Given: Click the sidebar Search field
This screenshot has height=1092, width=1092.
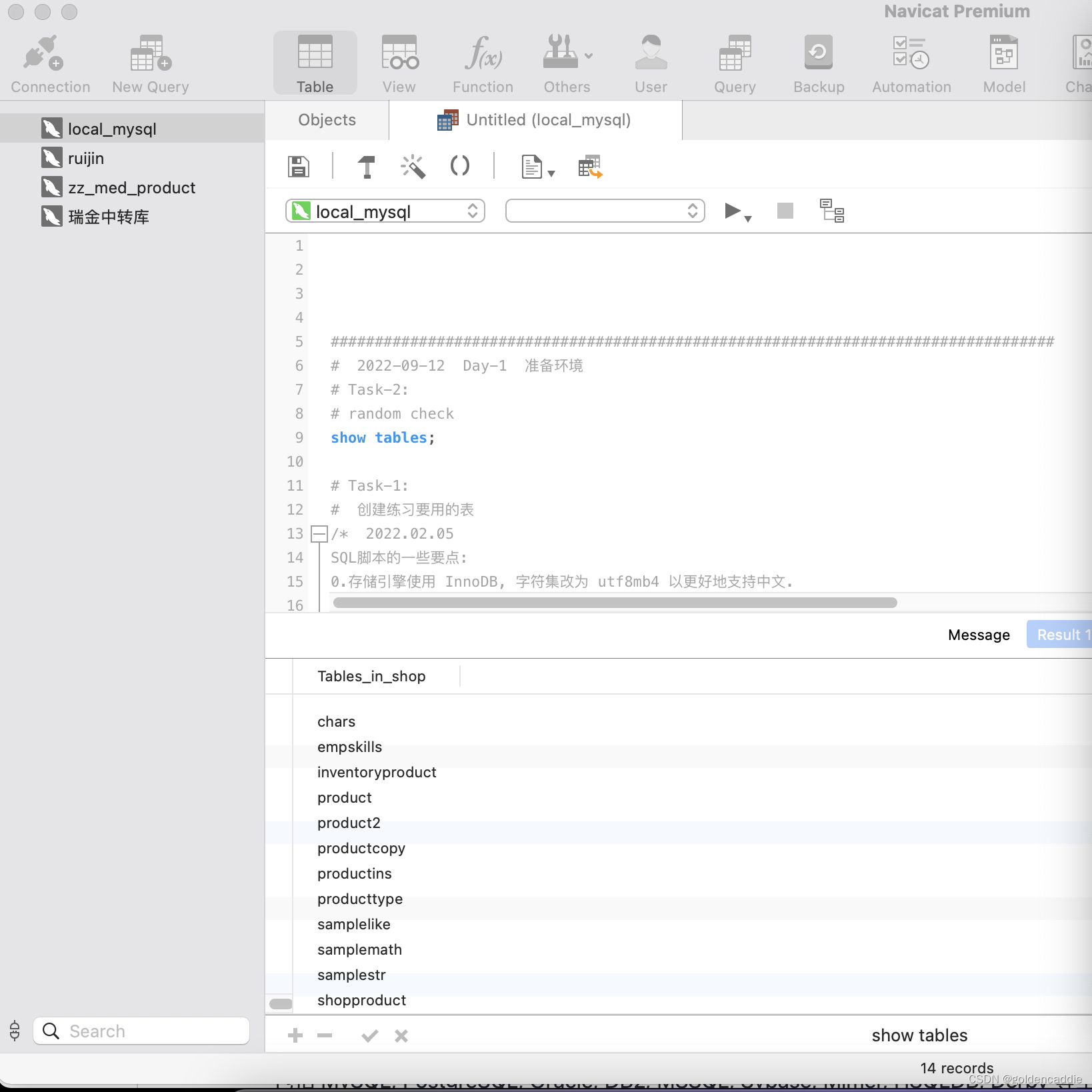Looking at the screenshot, I should tap(141, 1031).
